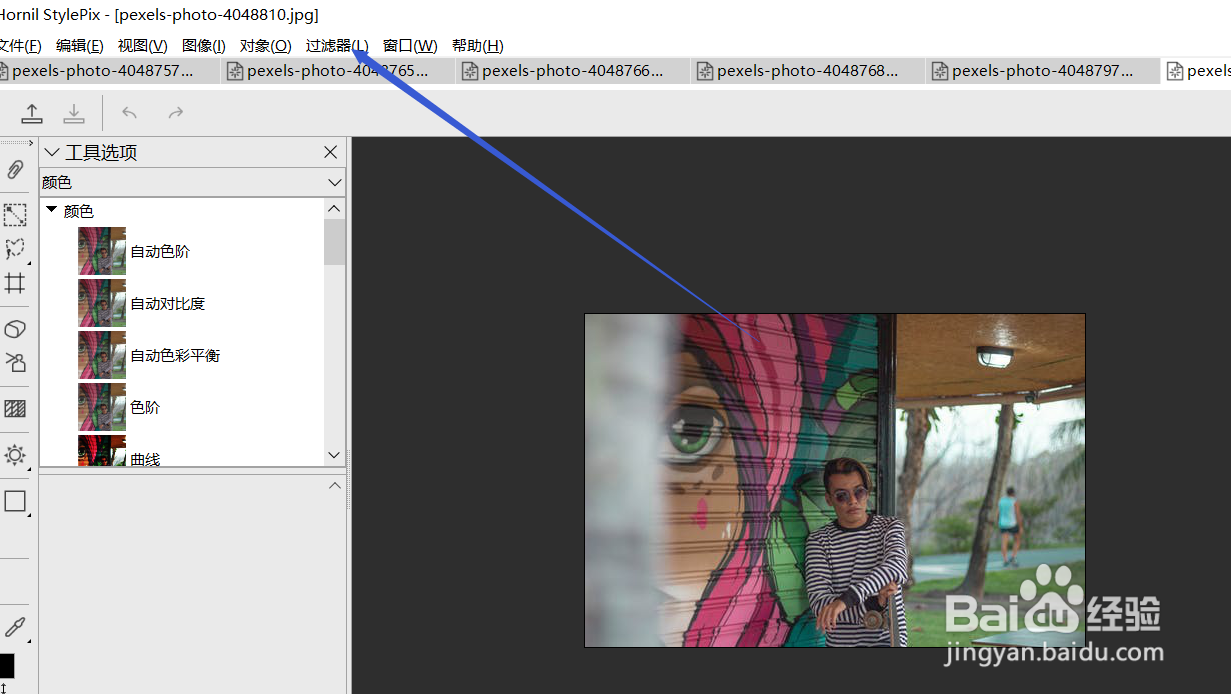1231x694 pixels.
Task: Select the lasso selection tool
Action: [15, 249]
